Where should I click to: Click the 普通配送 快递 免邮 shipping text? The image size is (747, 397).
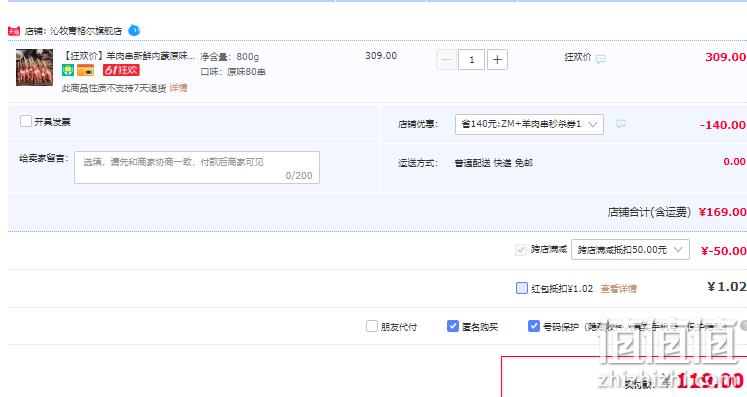tap(493, 163)
